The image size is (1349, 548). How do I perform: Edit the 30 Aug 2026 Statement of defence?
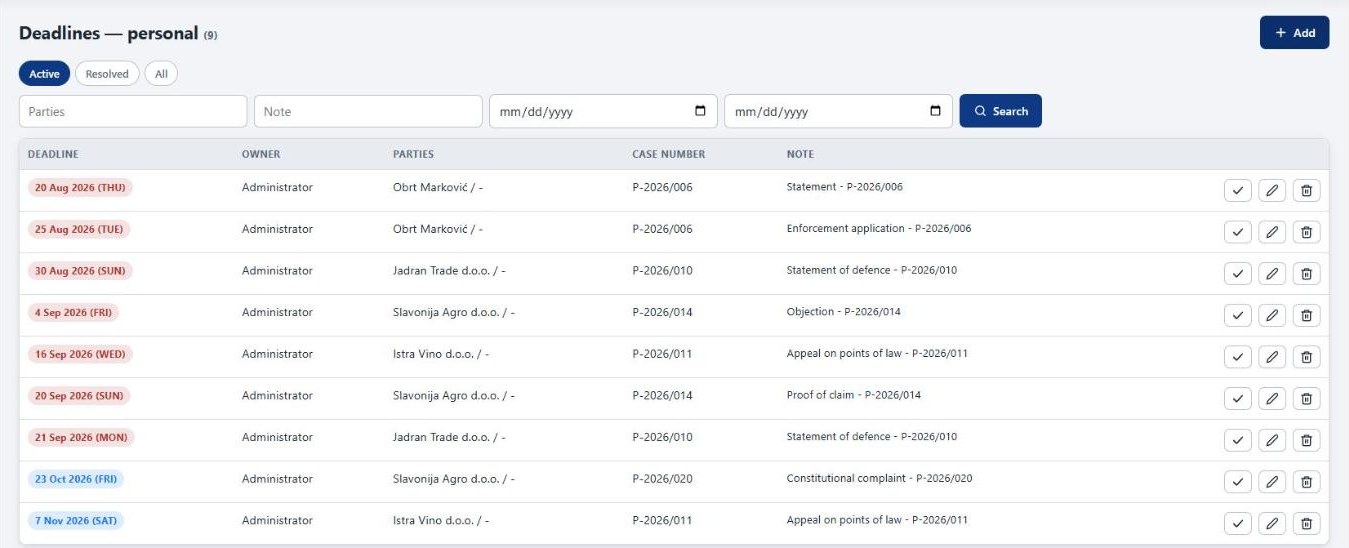click(1272, 273)
